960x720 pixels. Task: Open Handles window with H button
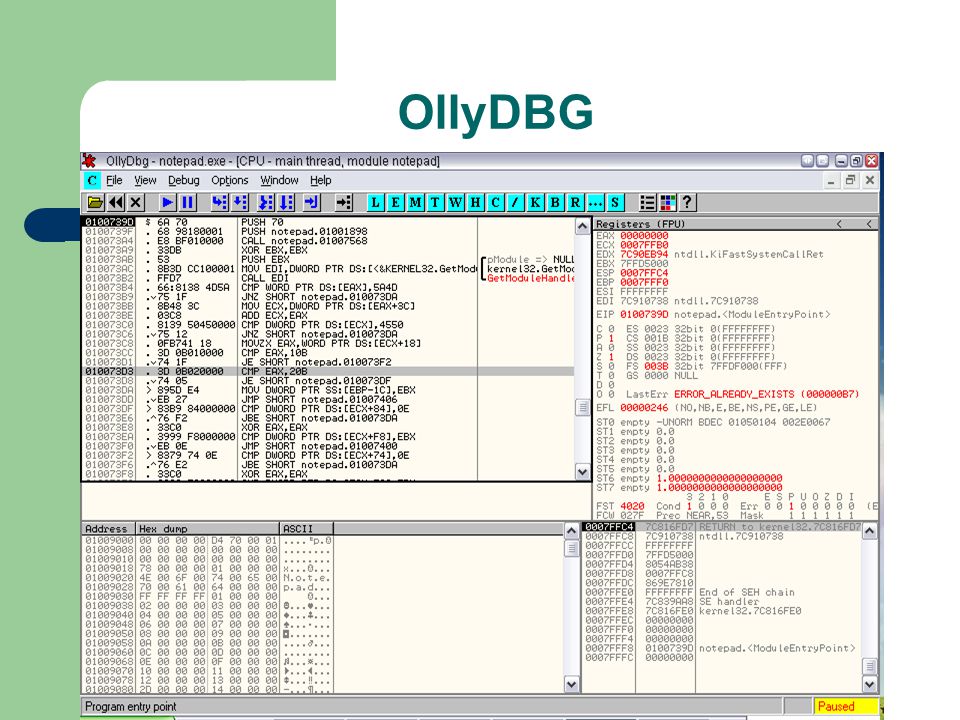[475, 203]
